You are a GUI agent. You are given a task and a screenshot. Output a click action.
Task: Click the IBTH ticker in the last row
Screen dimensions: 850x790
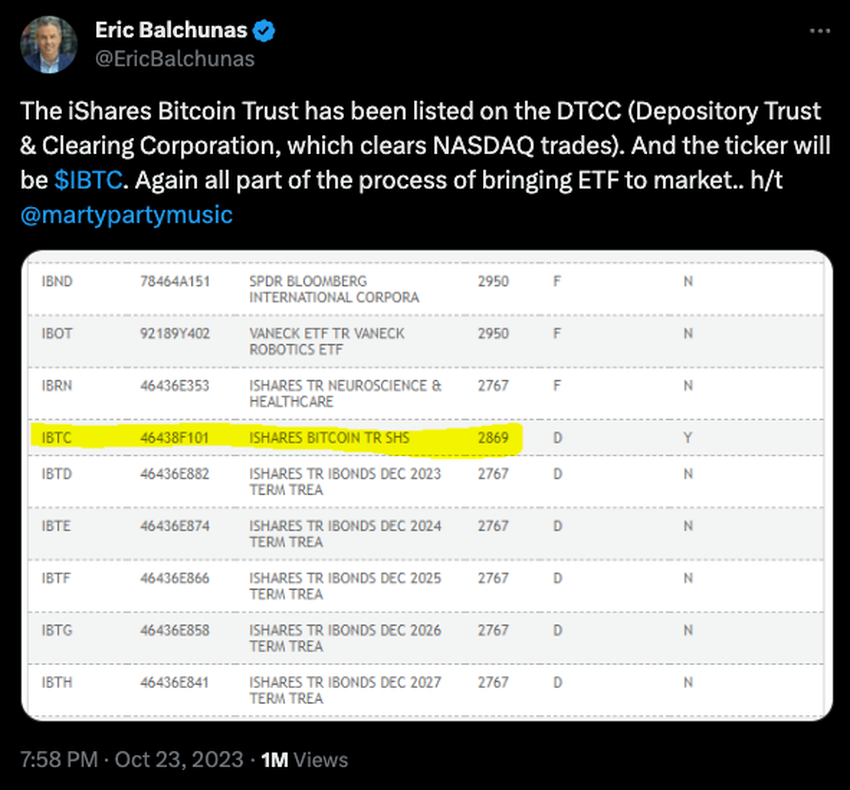(x=56, y=682)
